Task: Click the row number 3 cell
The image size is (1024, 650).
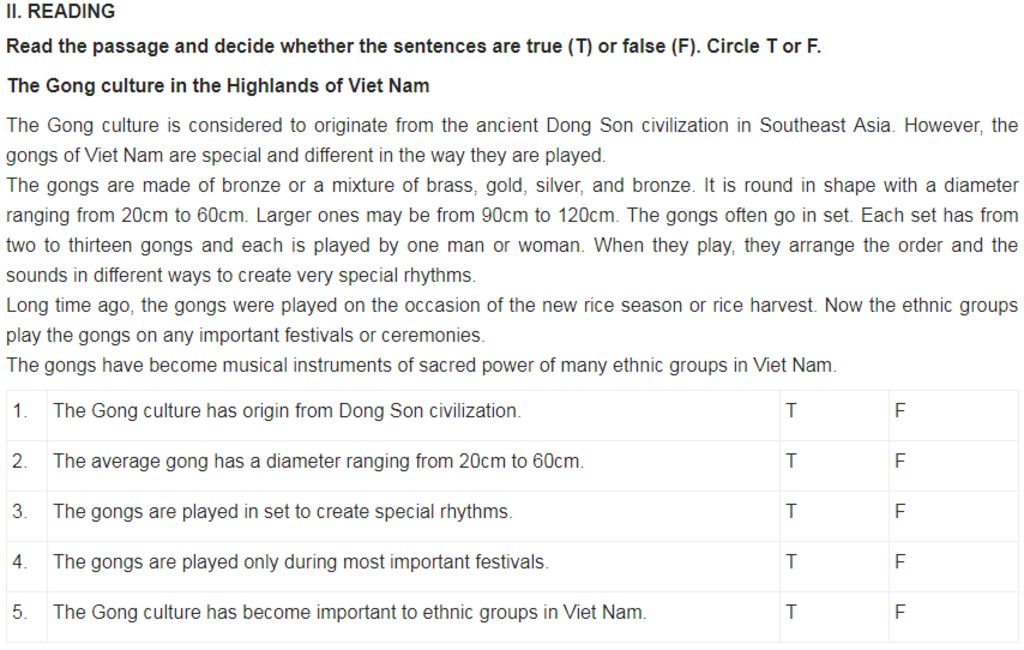Action: pos(27,512)
